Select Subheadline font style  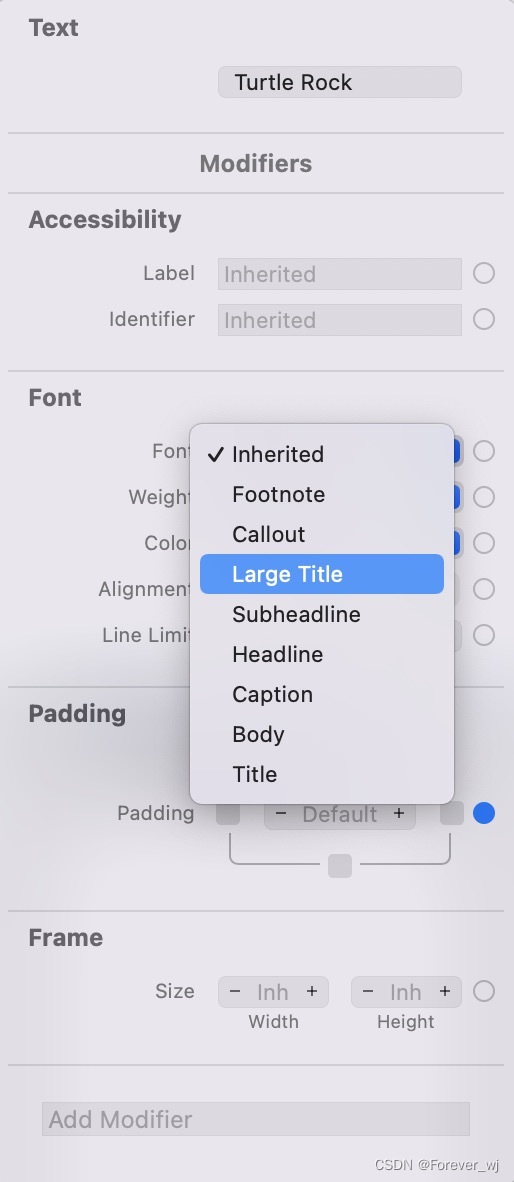tap(322, 614)
